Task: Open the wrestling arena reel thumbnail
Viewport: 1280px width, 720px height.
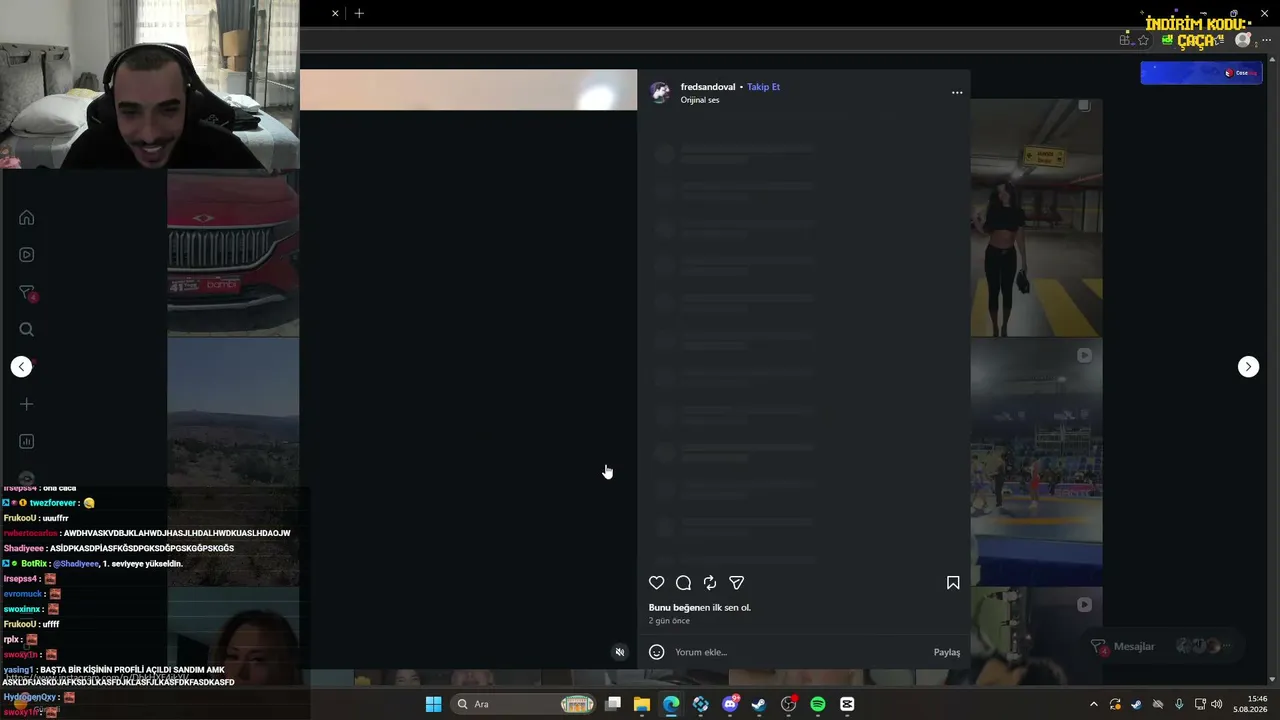Action: 1036,463
